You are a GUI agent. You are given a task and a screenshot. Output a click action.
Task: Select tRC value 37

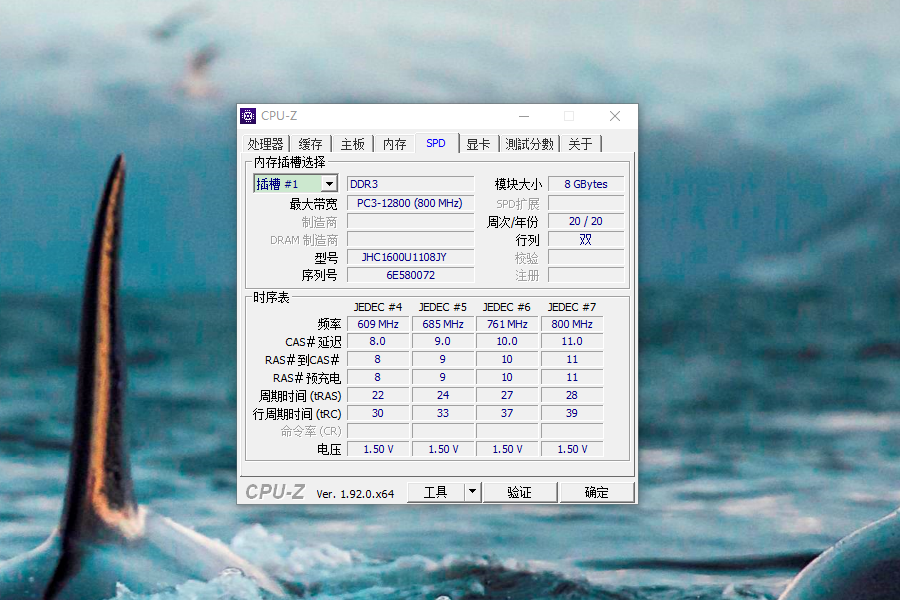[507, 413]
